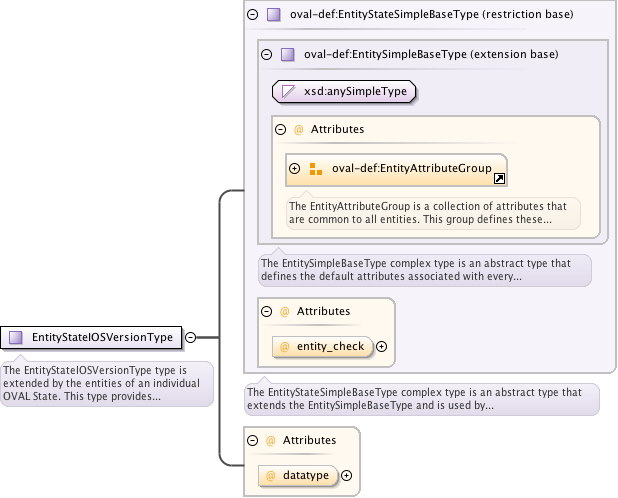Click the purple icon beside oval-def:EntityStateSimpleBaseType
Image resolution: width=618 pixels, height=498 pixels.
tap(274, 15)
